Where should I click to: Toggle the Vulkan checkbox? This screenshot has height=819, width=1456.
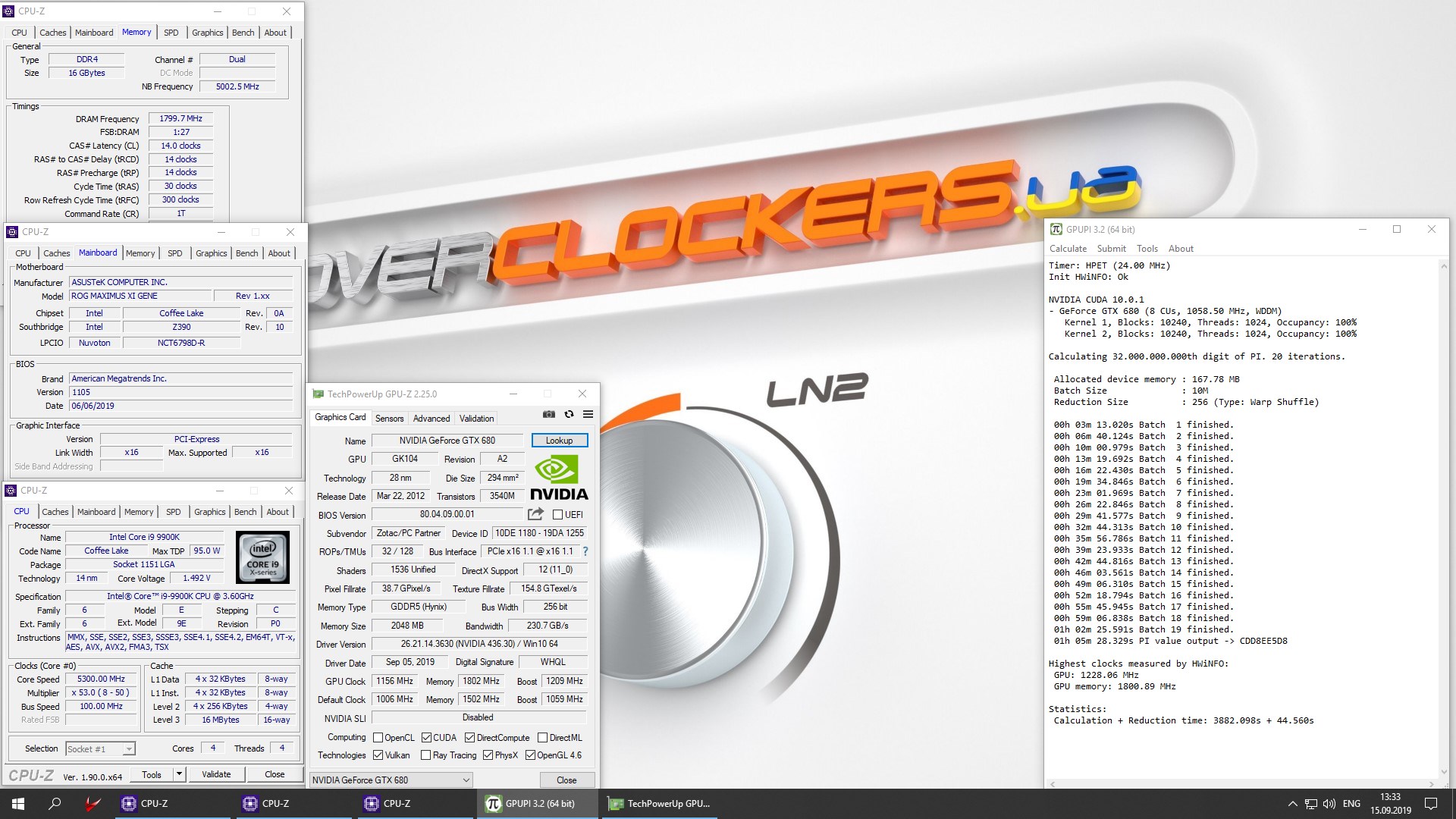378,755
